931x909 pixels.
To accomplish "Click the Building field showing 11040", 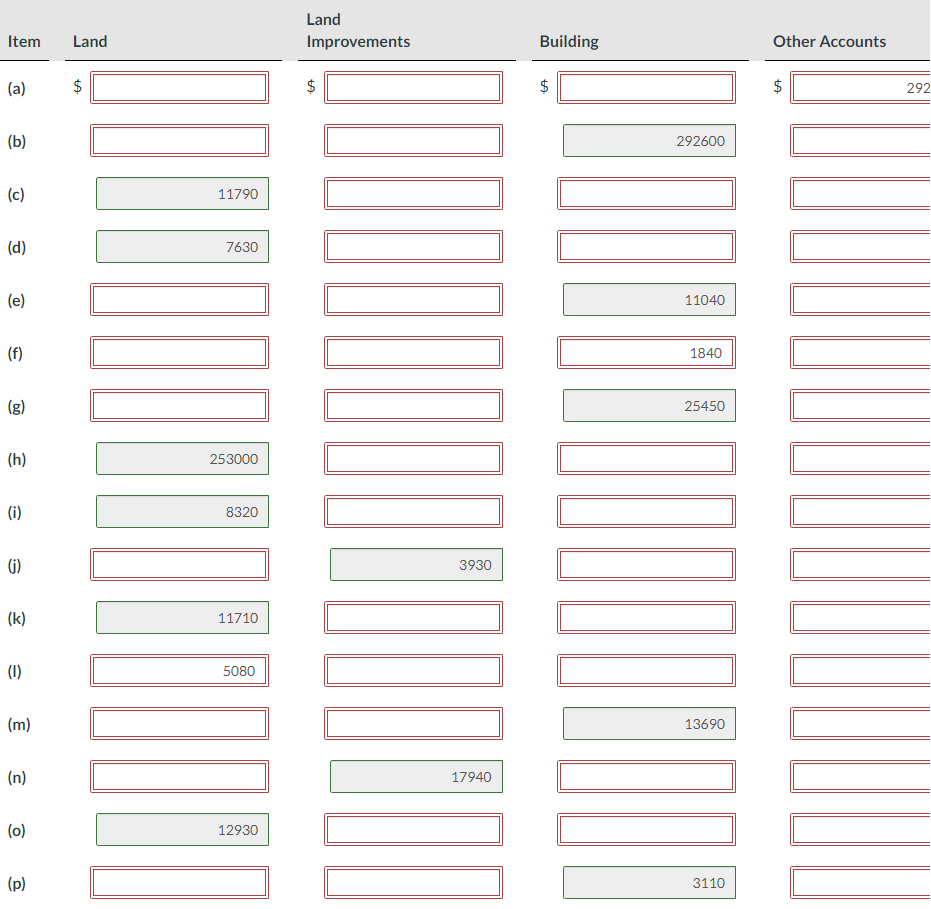I will pos(649,299).
